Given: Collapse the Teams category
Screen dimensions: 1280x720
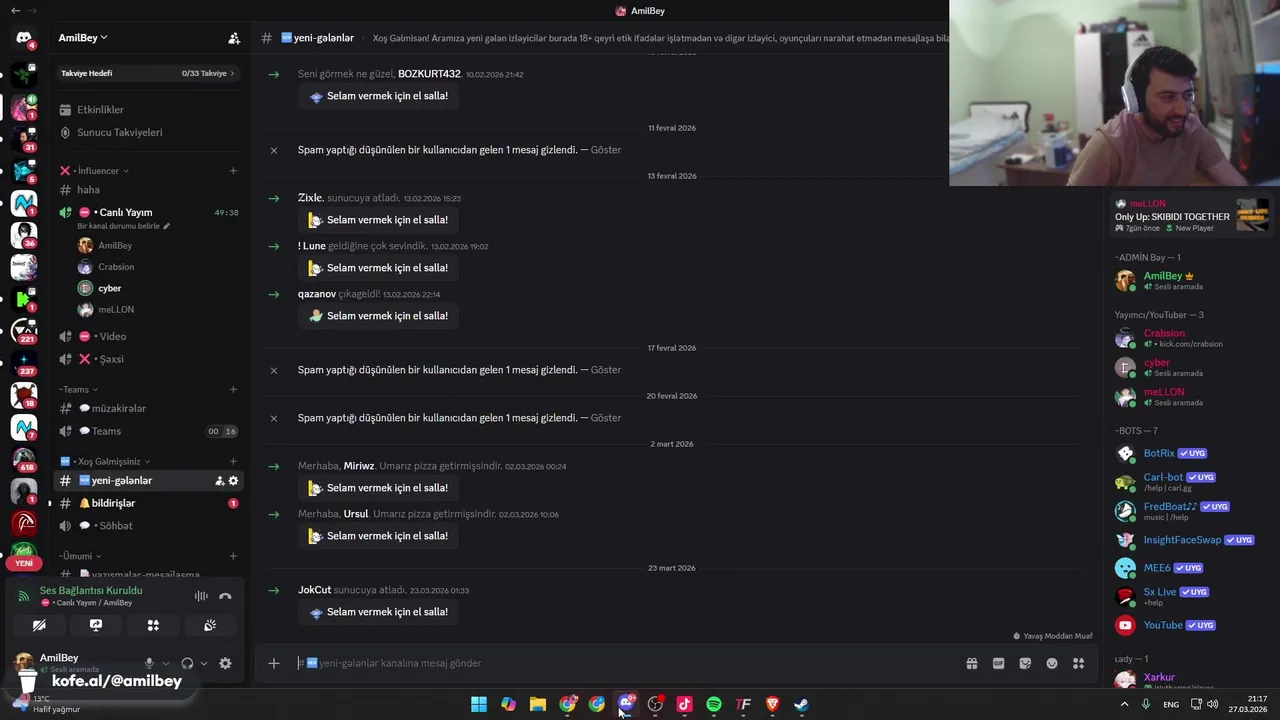Looking at the screenshot, I should (x=78, y=389).
